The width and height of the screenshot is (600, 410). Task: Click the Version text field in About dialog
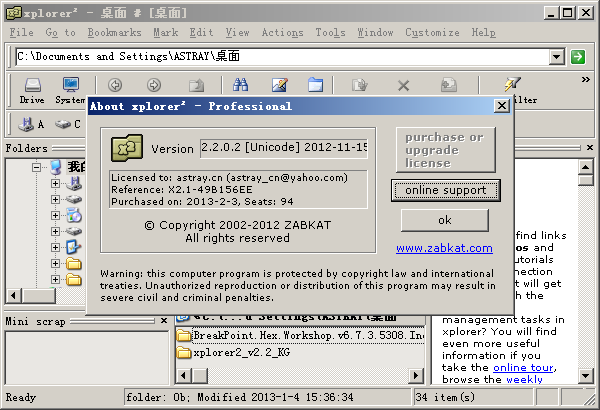(284, 147)
